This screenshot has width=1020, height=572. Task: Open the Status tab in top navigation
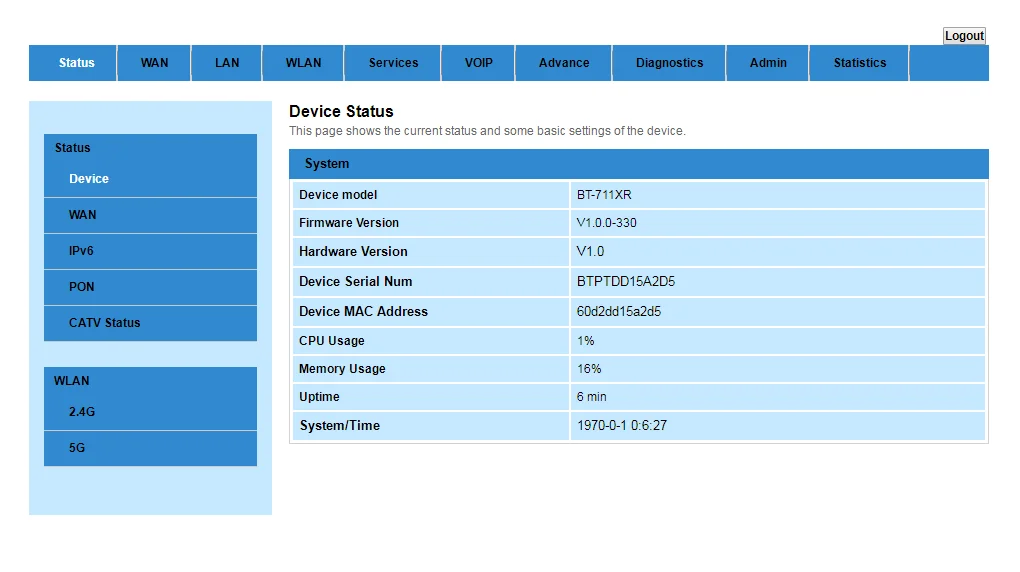click(x=76, y=63)
